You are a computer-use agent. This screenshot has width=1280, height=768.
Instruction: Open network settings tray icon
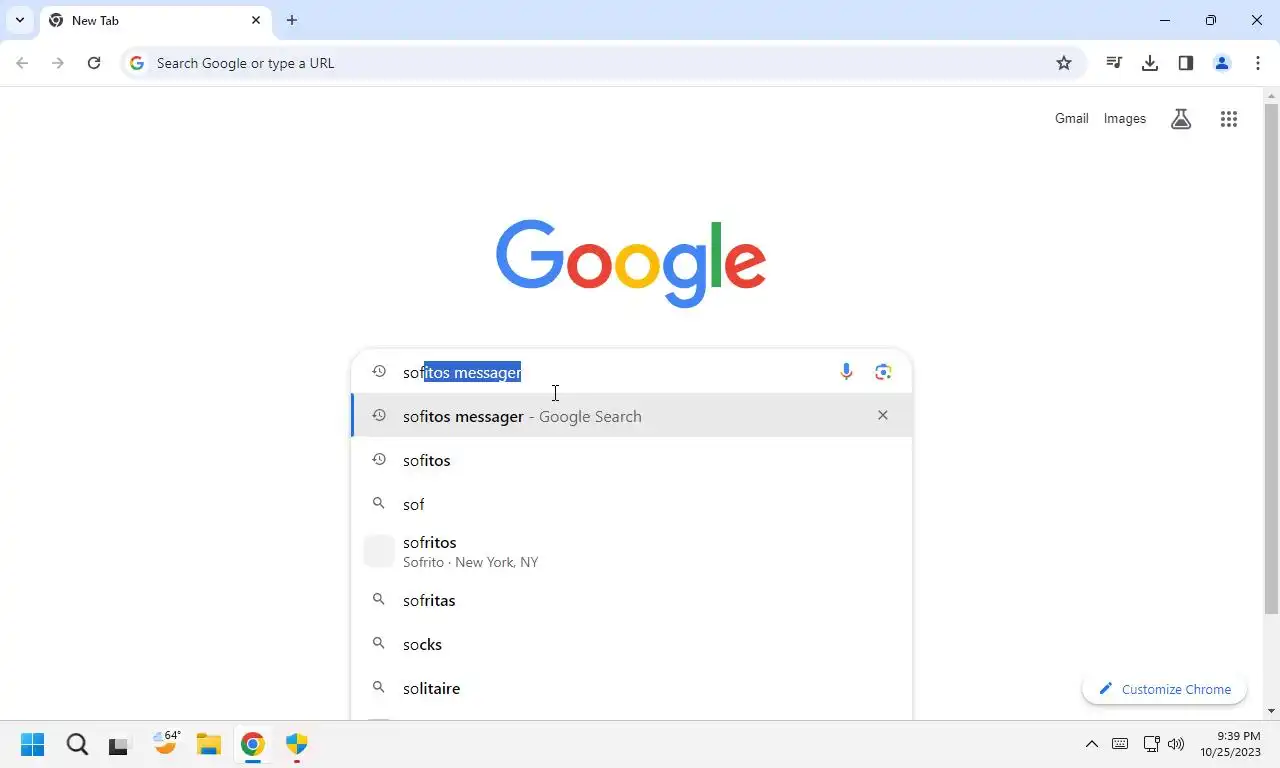point(1151,744)
